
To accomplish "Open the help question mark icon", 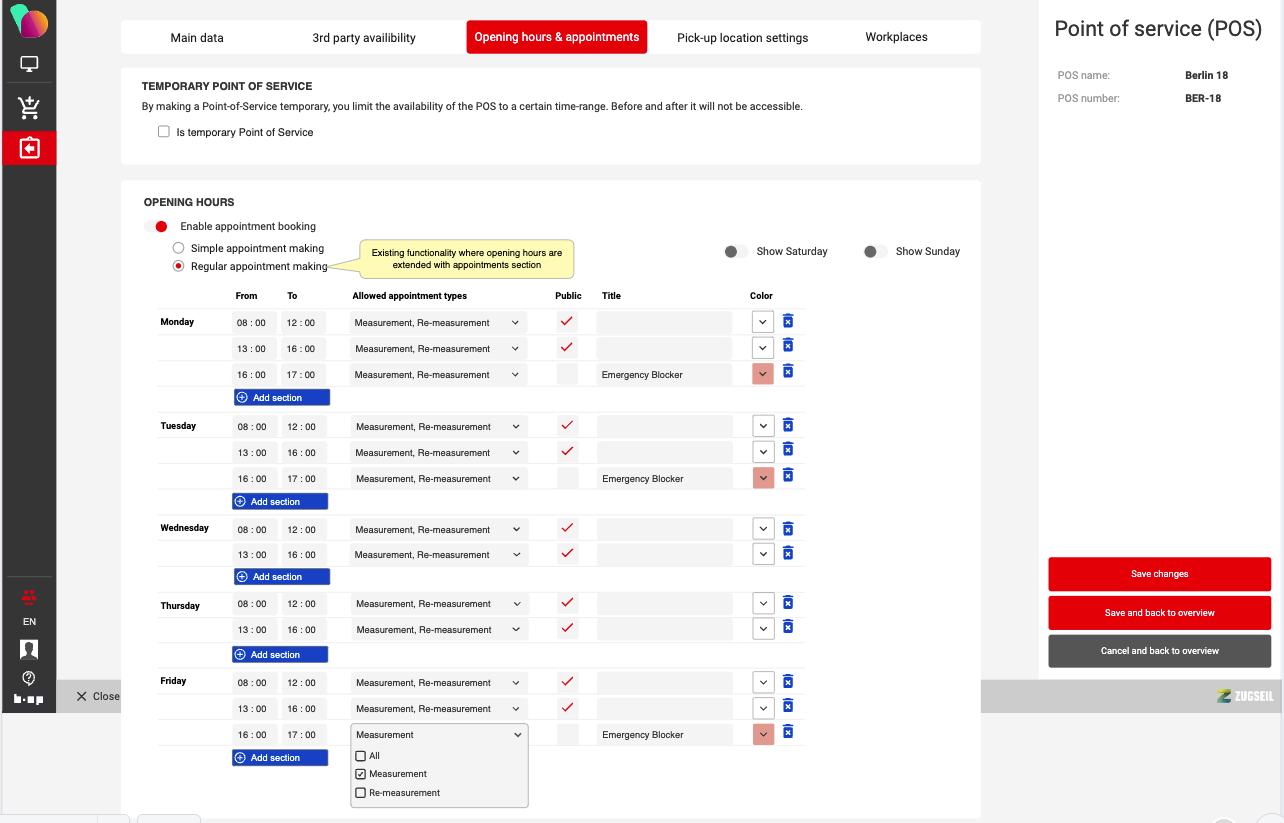I will coord(29,677).
